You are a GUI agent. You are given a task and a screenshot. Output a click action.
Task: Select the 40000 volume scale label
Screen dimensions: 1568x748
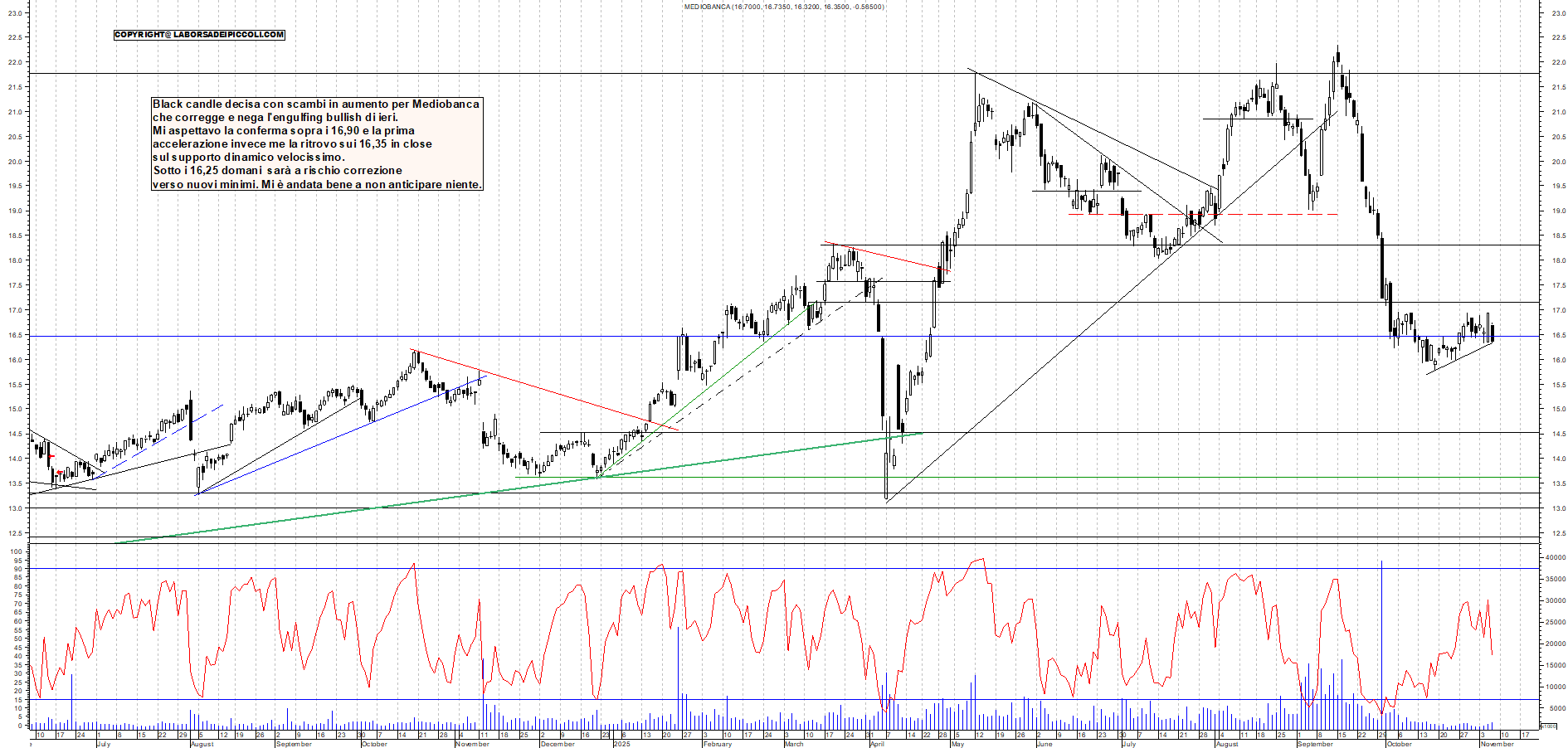point(1556,557)
